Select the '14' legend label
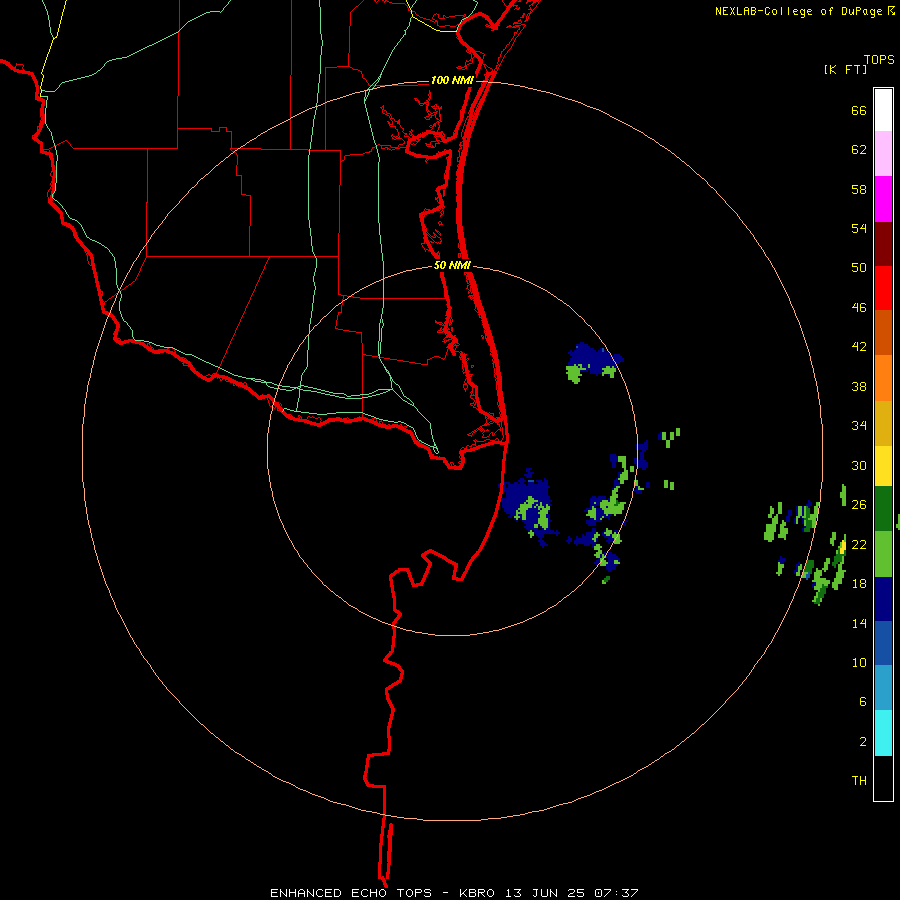The image size is (900, 900). [859, 623]
